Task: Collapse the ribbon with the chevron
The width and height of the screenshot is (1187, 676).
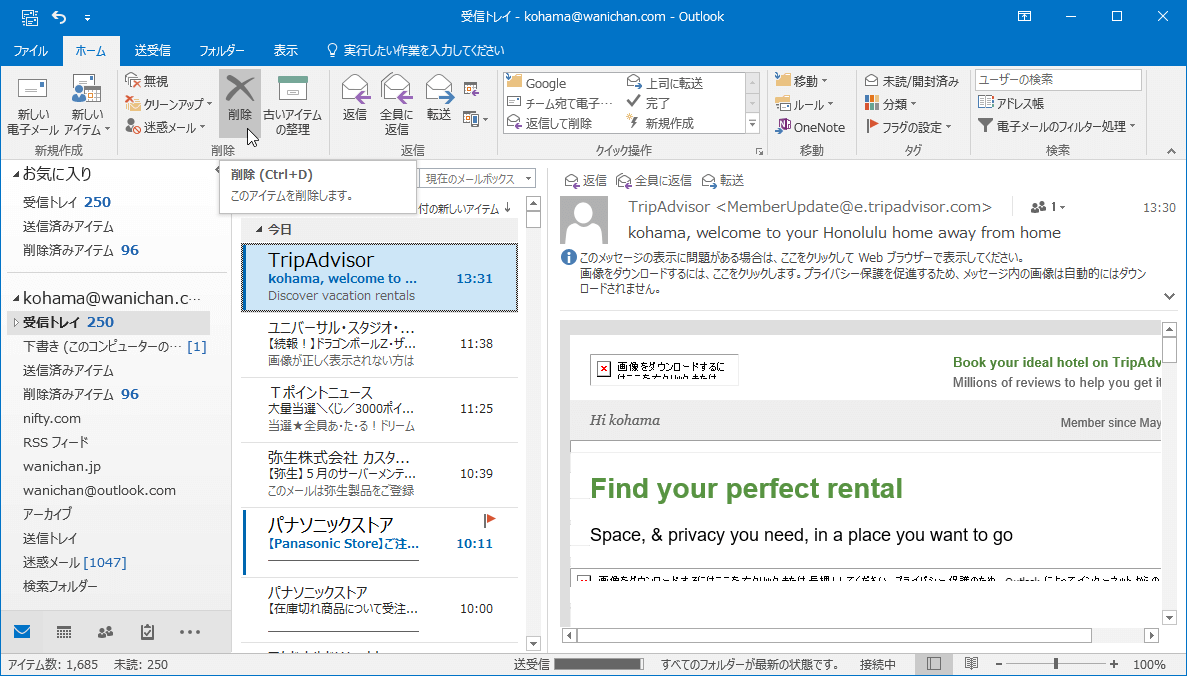Action: (1172, 151)
